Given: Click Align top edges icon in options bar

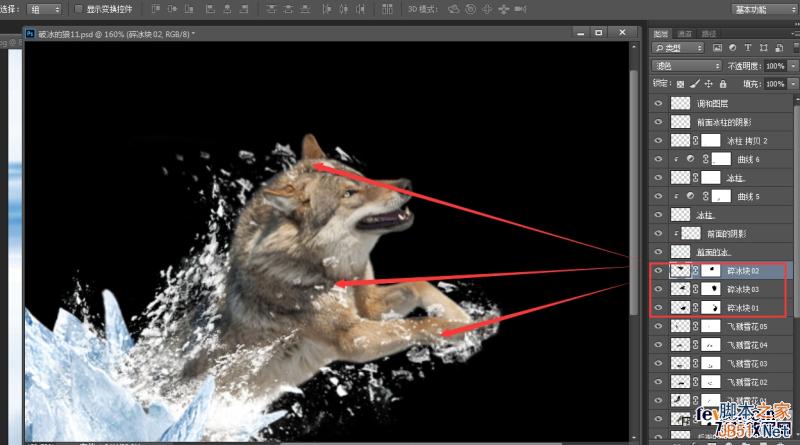Looking at the screenshot, I should pyautogui.click(x=156, y=9).
